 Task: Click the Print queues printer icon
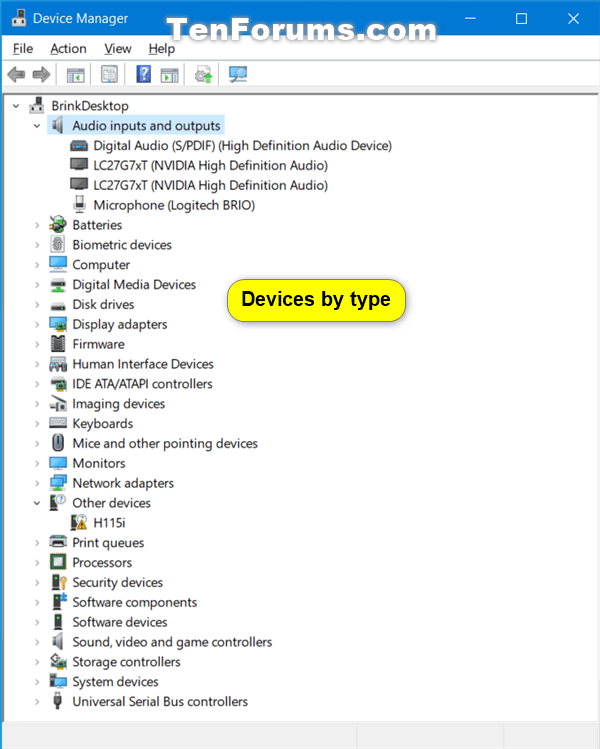coord(58,542)
